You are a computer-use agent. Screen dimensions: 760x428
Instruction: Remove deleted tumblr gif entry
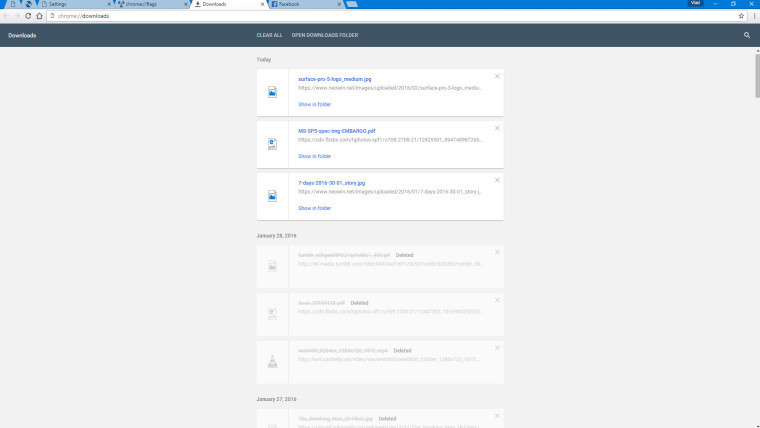[x=497, y=253]
